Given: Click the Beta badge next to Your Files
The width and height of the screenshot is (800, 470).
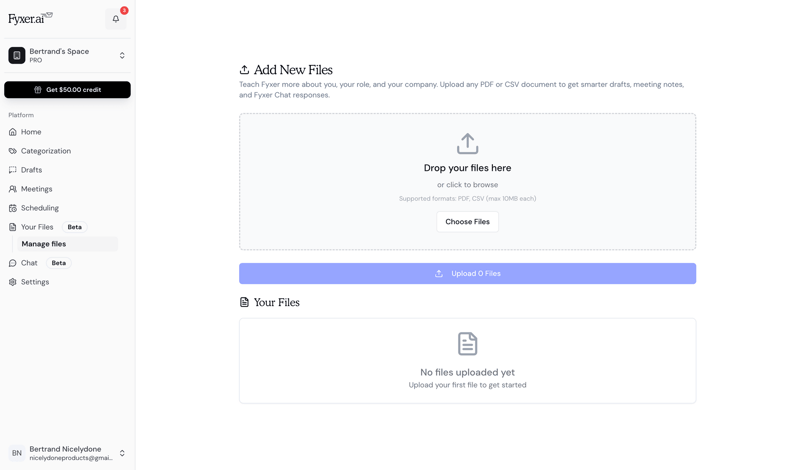Looking at the screenshot, I should click(x=74, y=227).
